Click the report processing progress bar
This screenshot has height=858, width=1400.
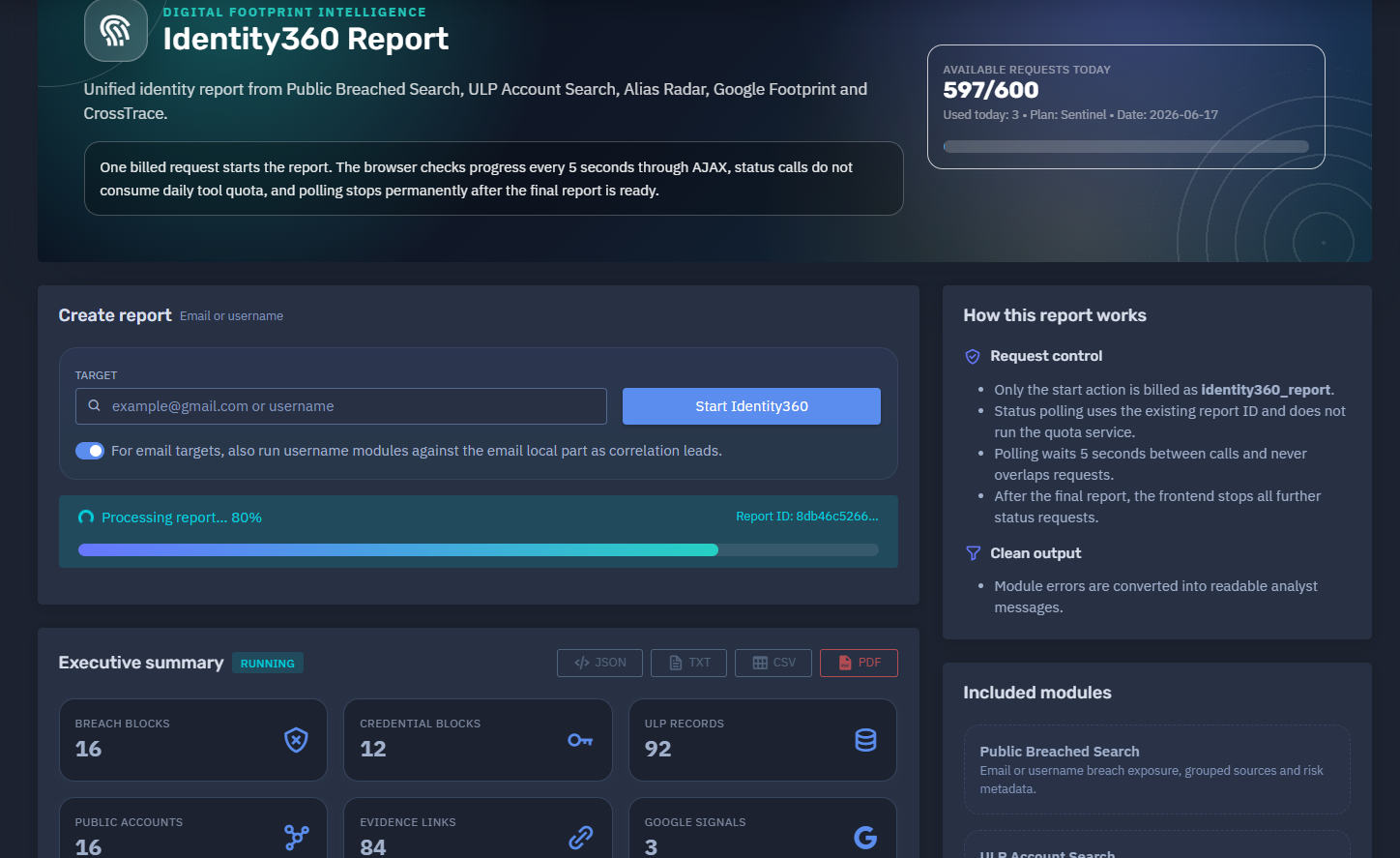tap(479, 550)
